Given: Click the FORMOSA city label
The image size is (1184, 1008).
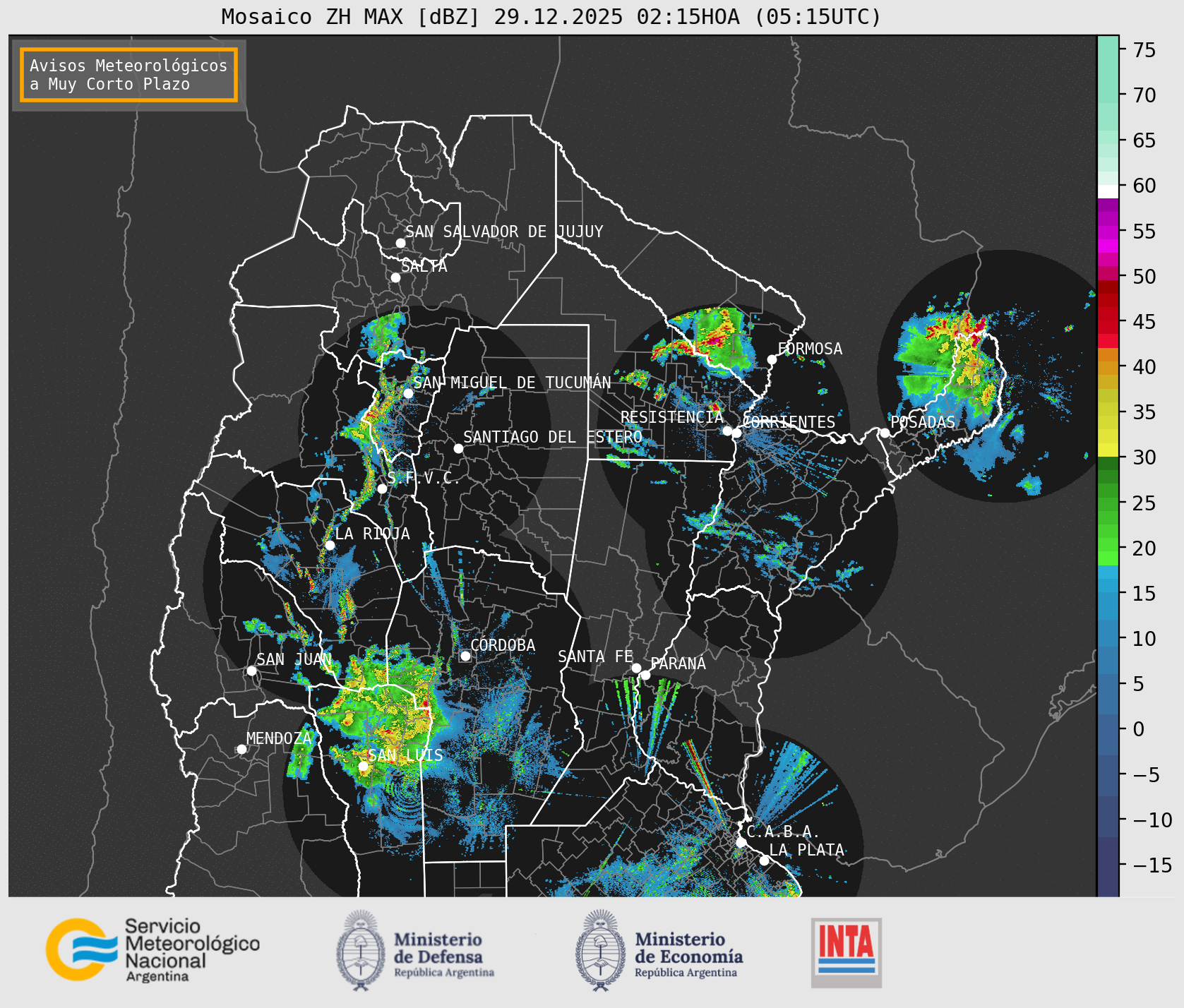Looking at the screenshot, I should click(x=810, y=349).
